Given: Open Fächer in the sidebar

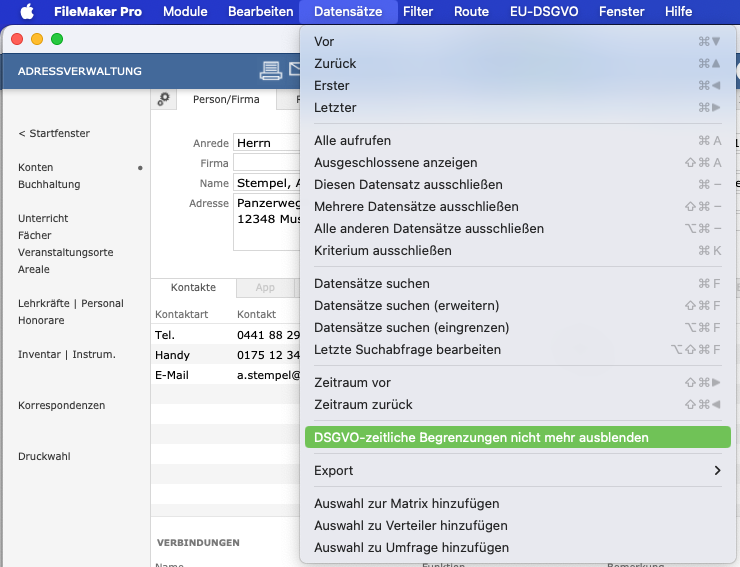Looking at the screenshot, I should pos(34,236).
